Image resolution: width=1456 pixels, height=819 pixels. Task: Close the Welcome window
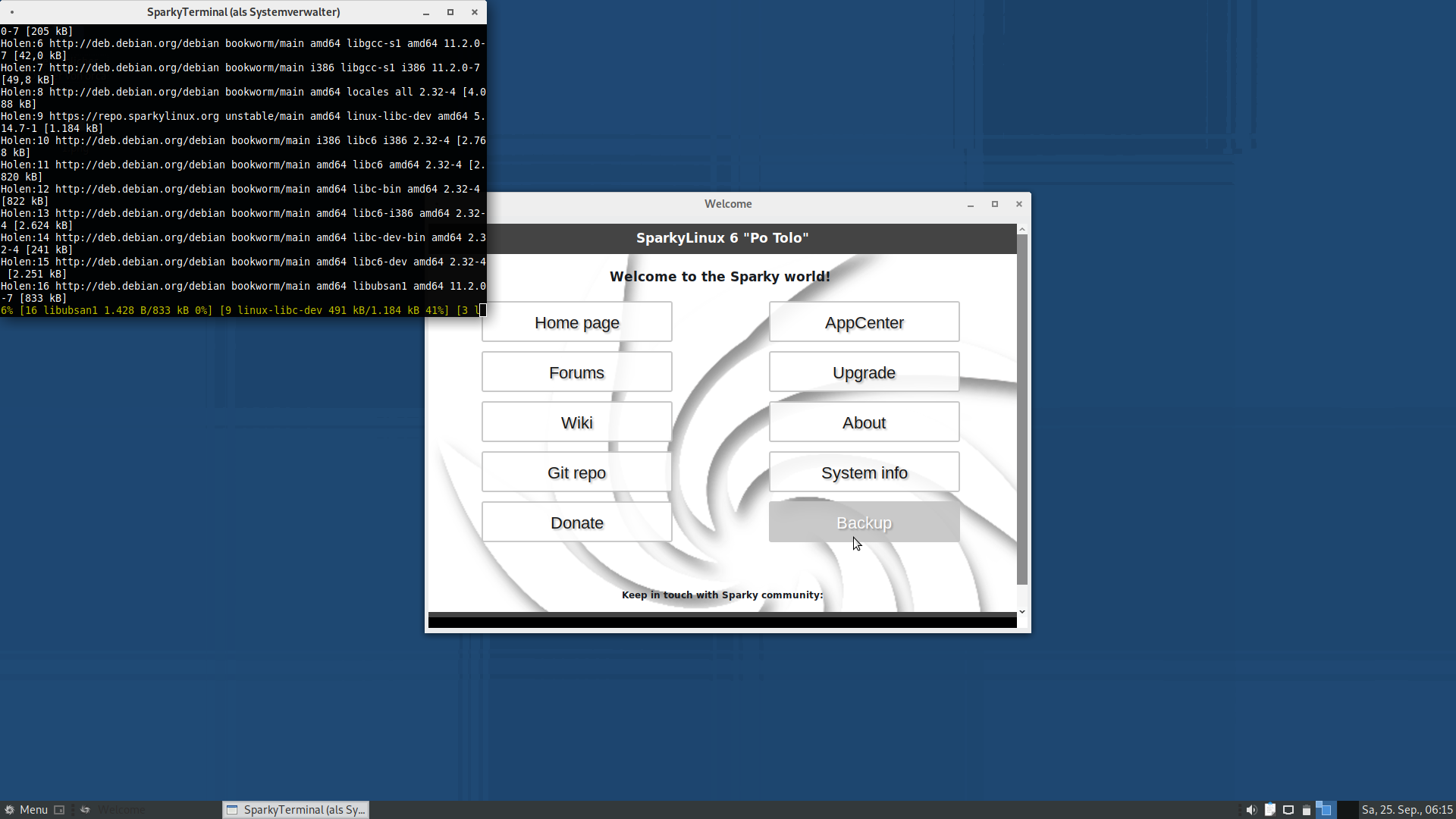tap(1019, 204)
